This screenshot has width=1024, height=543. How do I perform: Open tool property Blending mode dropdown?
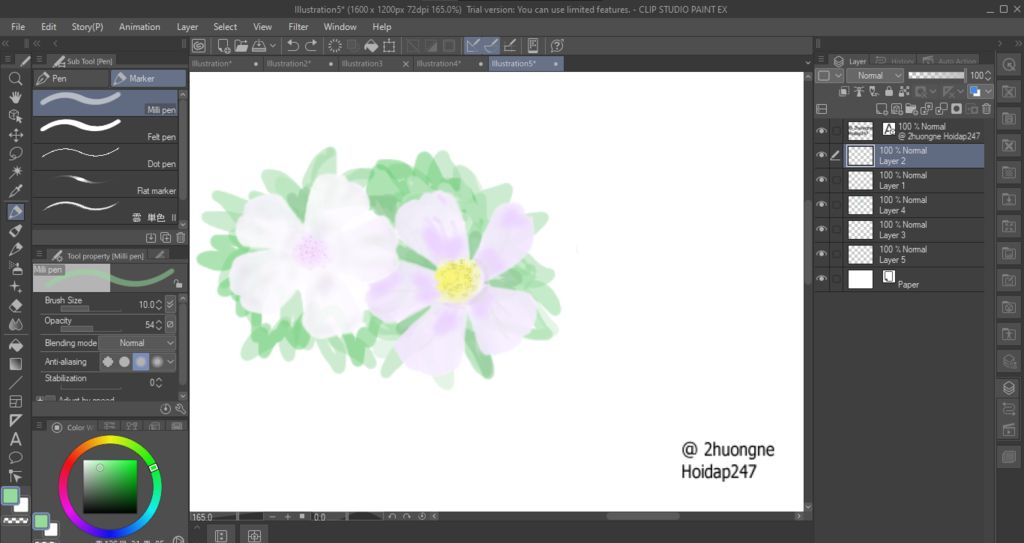[138, 343]
